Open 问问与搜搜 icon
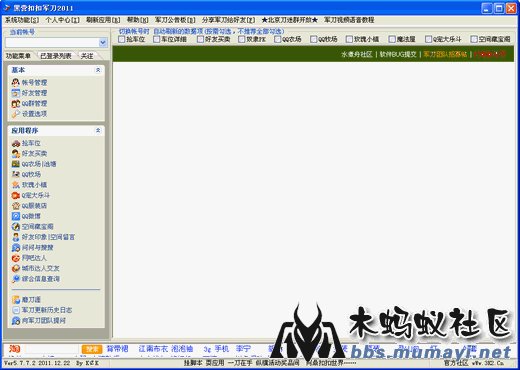The width and height of the screenshot is (520, 370). point(16,247)
